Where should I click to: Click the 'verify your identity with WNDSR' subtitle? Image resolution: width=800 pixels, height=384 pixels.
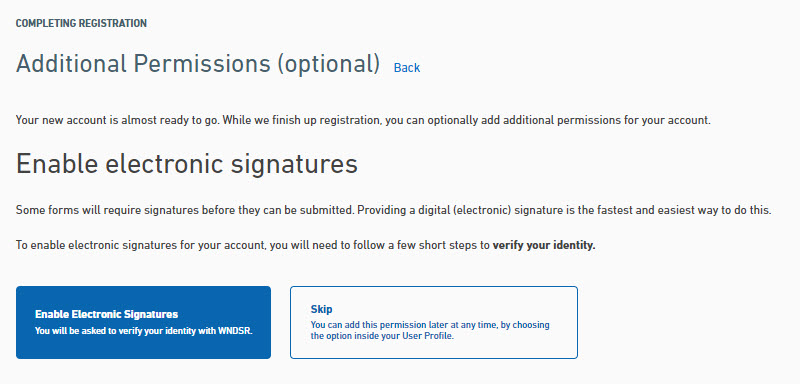144,330
